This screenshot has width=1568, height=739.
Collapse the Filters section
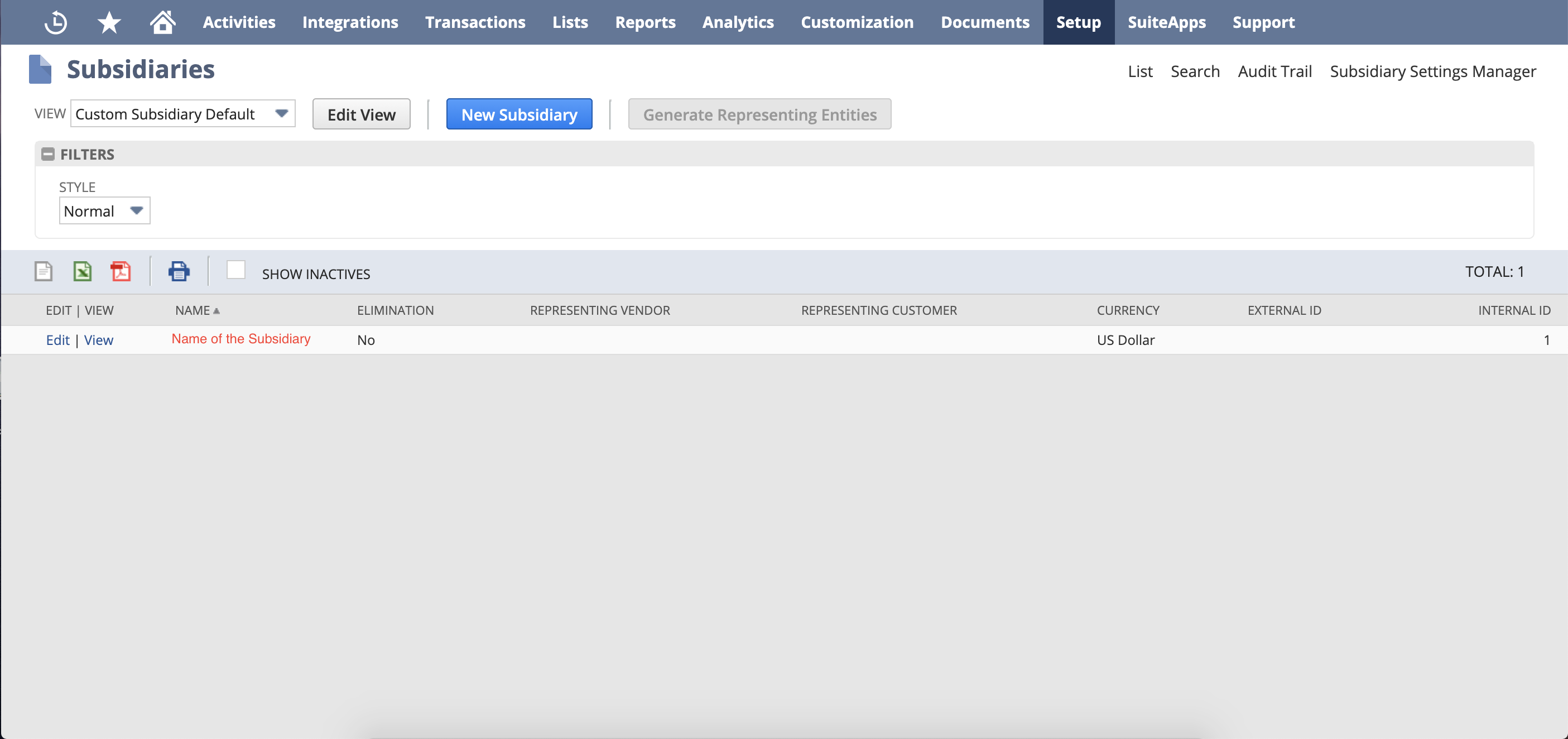coord(47,154)
